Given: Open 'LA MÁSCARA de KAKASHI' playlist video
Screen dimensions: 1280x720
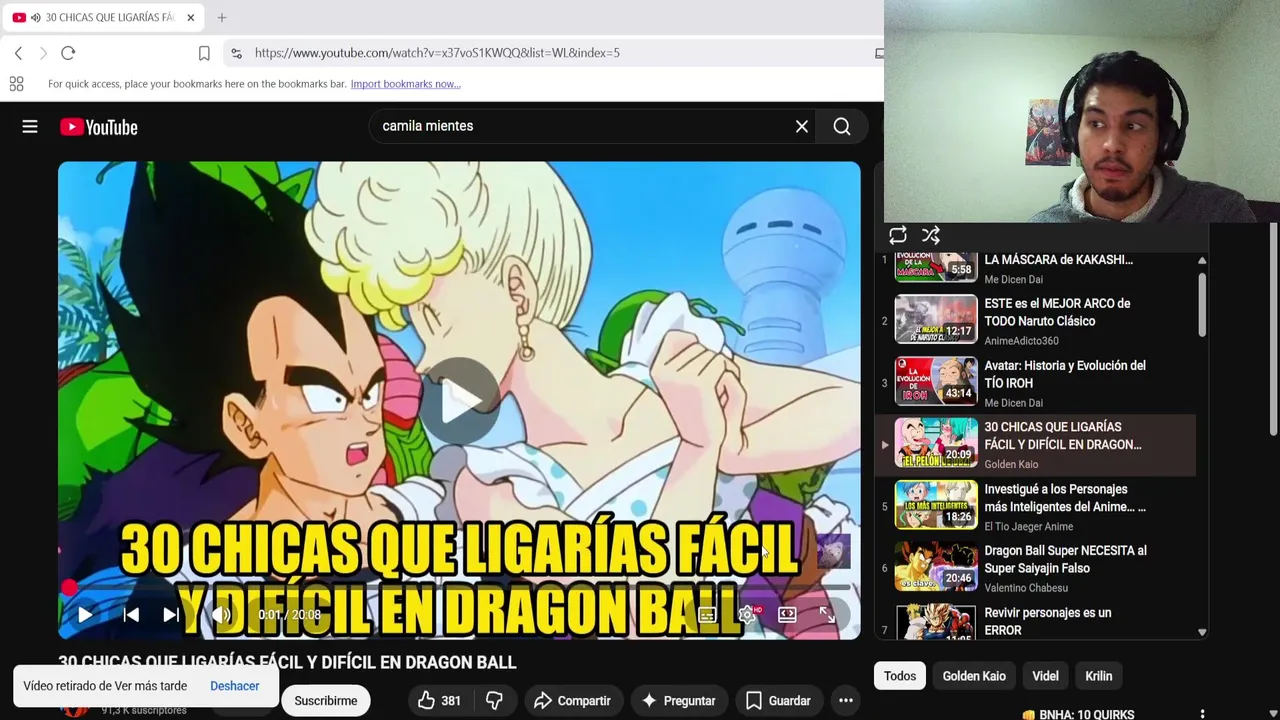Looking at the screenshot, I should point(1035,268).
